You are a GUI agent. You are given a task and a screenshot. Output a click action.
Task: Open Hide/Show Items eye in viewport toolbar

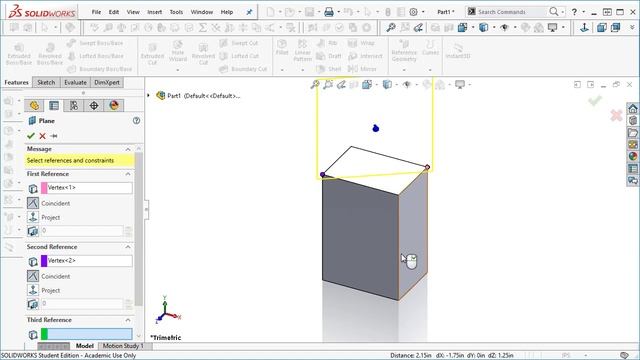click(407, 84)
